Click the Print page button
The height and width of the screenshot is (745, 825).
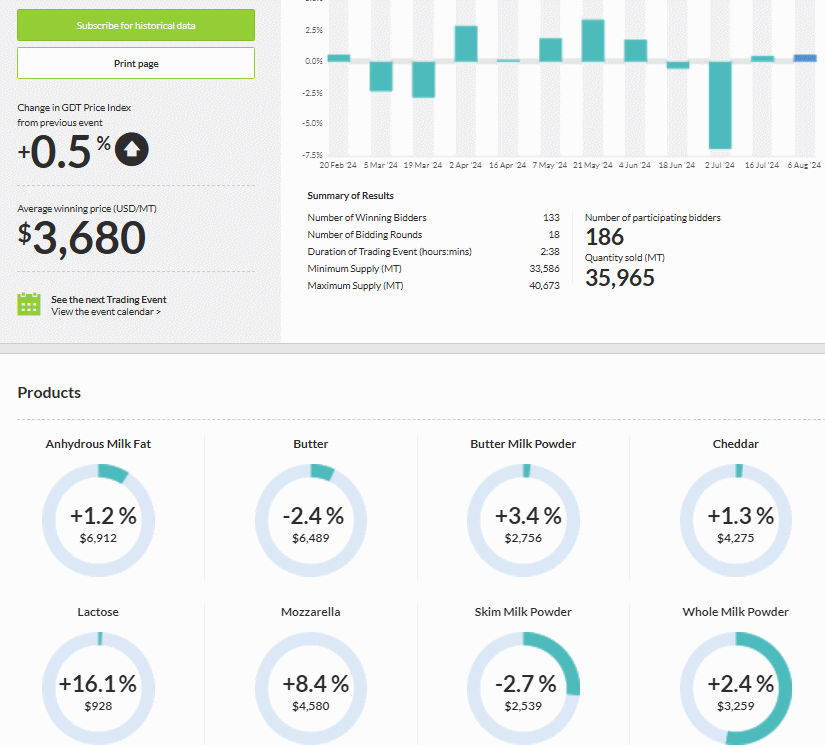[x=136, y=63]
